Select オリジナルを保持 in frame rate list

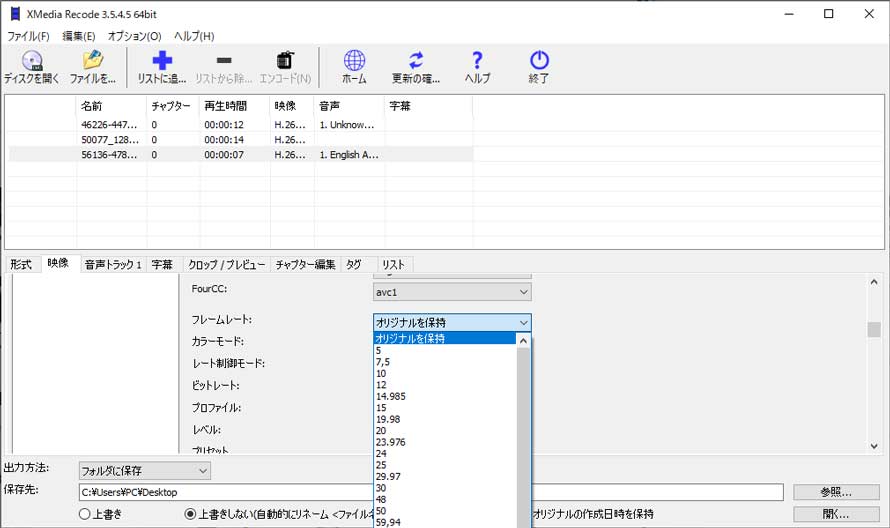click(445, 338)
